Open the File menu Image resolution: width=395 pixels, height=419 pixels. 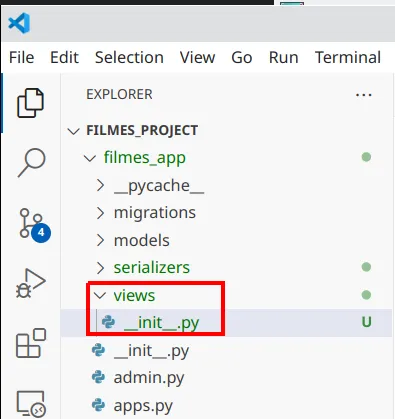click(22, 57)
